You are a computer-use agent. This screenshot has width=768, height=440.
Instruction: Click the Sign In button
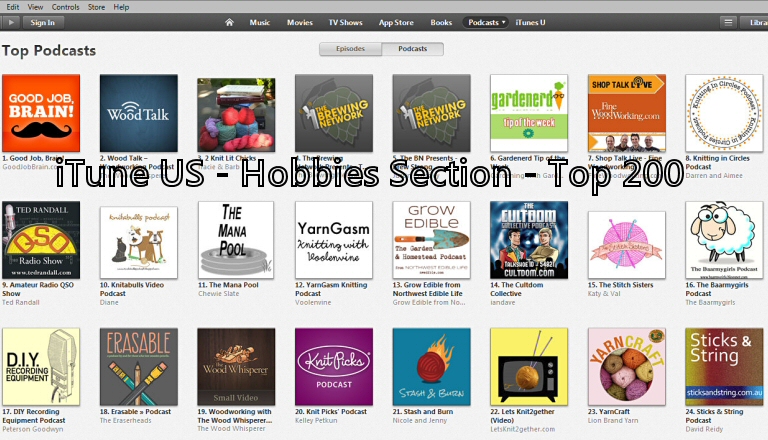pyautogui.click(x=42, y=22)
